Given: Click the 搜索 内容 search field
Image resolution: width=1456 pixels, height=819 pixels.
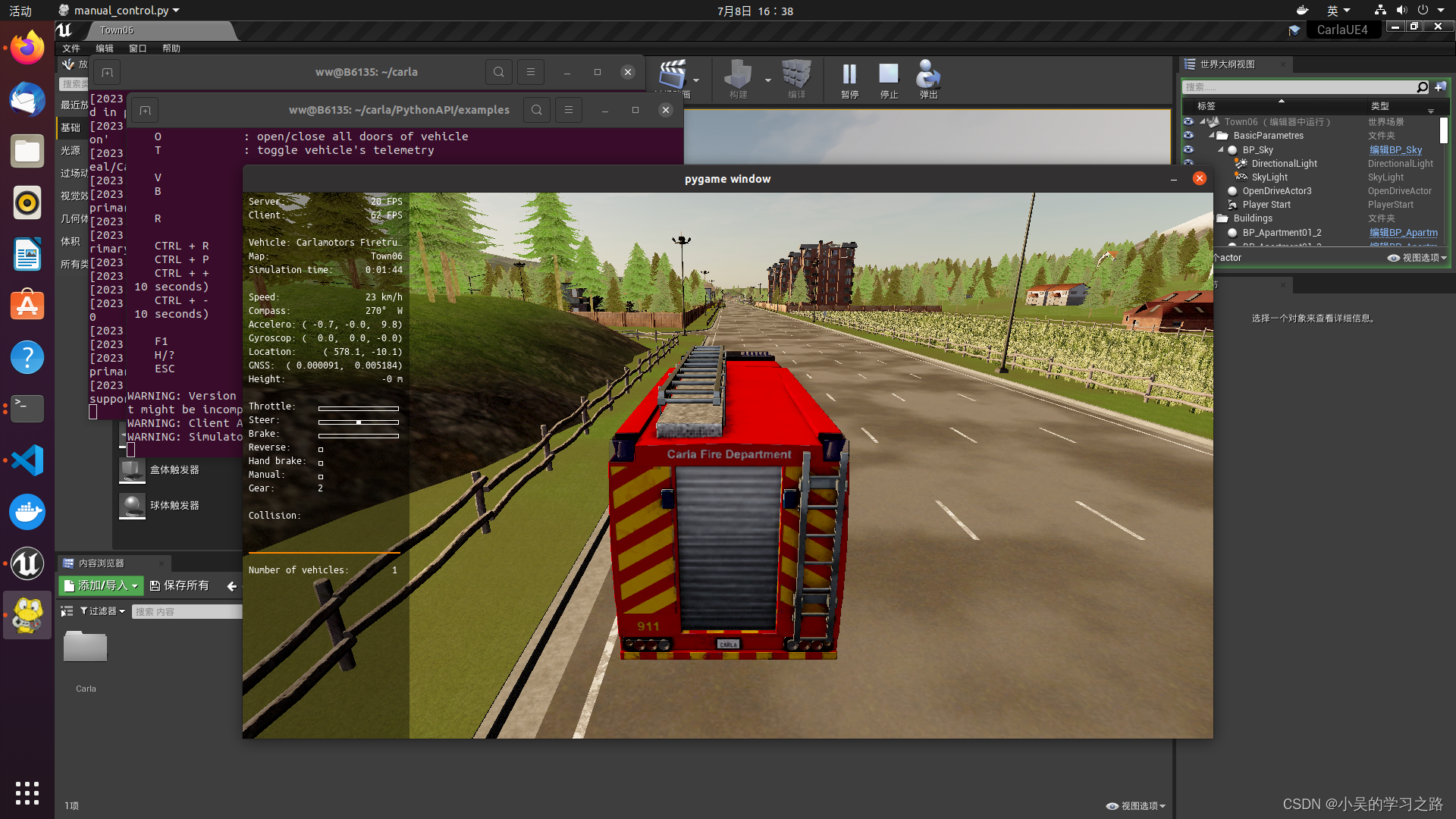Looking at the screenshot, I should click(x=187, y=612).
